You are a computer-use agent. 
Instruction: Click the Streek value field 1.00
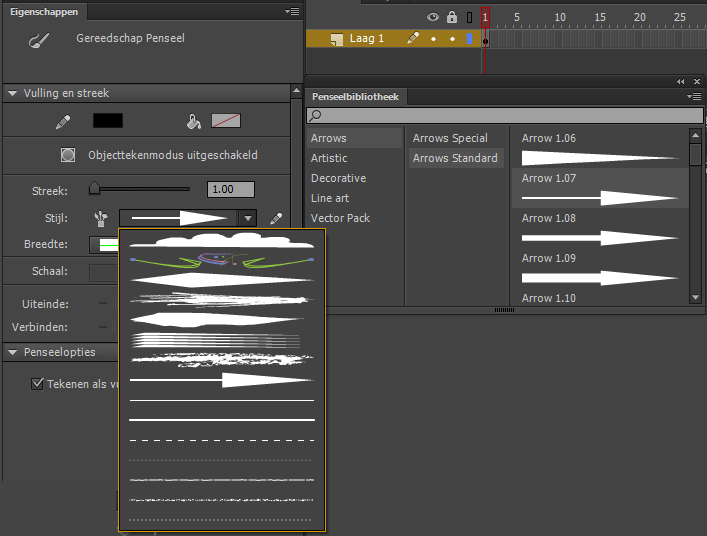coord(231,189)
